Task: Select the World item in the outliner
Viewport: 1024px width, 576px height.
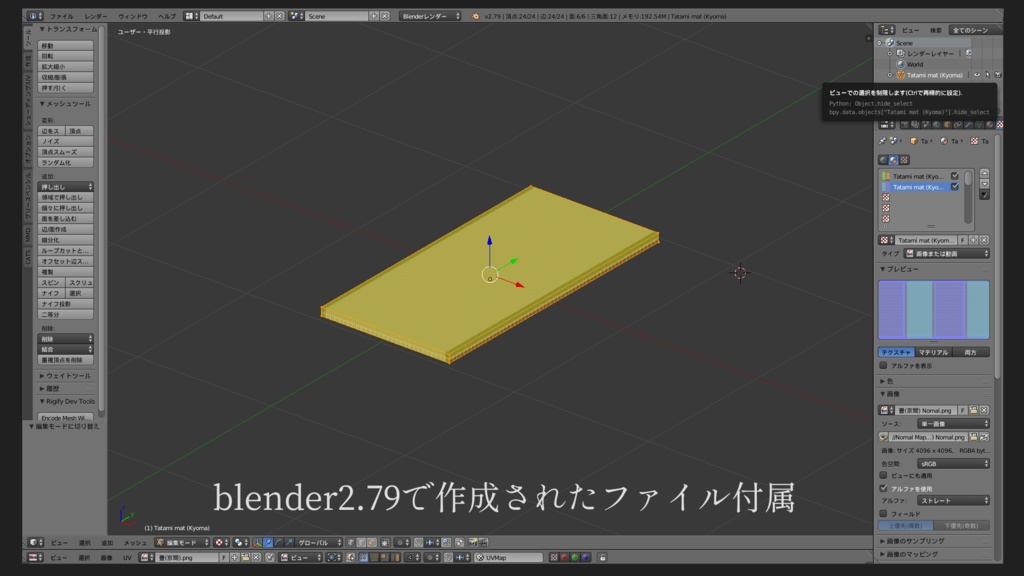Action: [x=914, y=65]
